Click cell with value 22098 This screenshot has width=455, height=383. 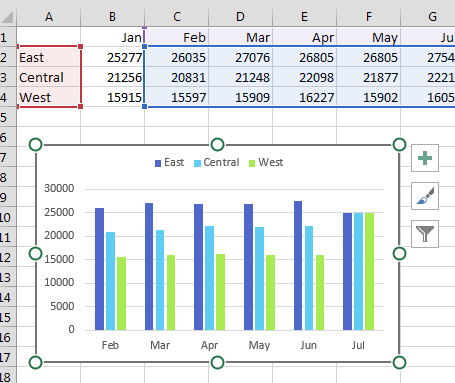(x=304, y=77)
